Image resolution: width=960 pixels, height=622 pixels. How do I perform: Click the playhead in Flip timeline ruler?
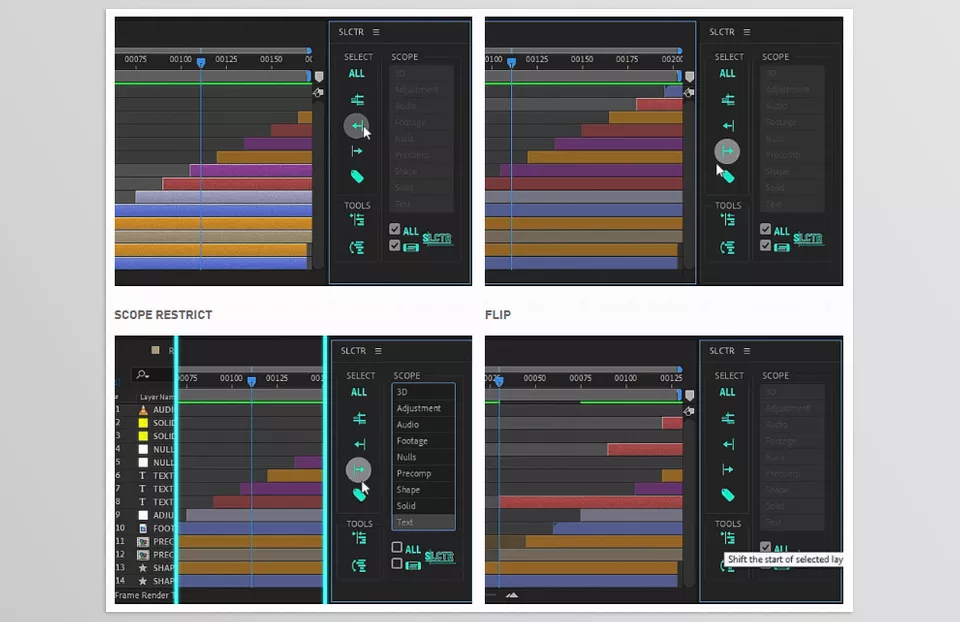(x=500, y=381)
